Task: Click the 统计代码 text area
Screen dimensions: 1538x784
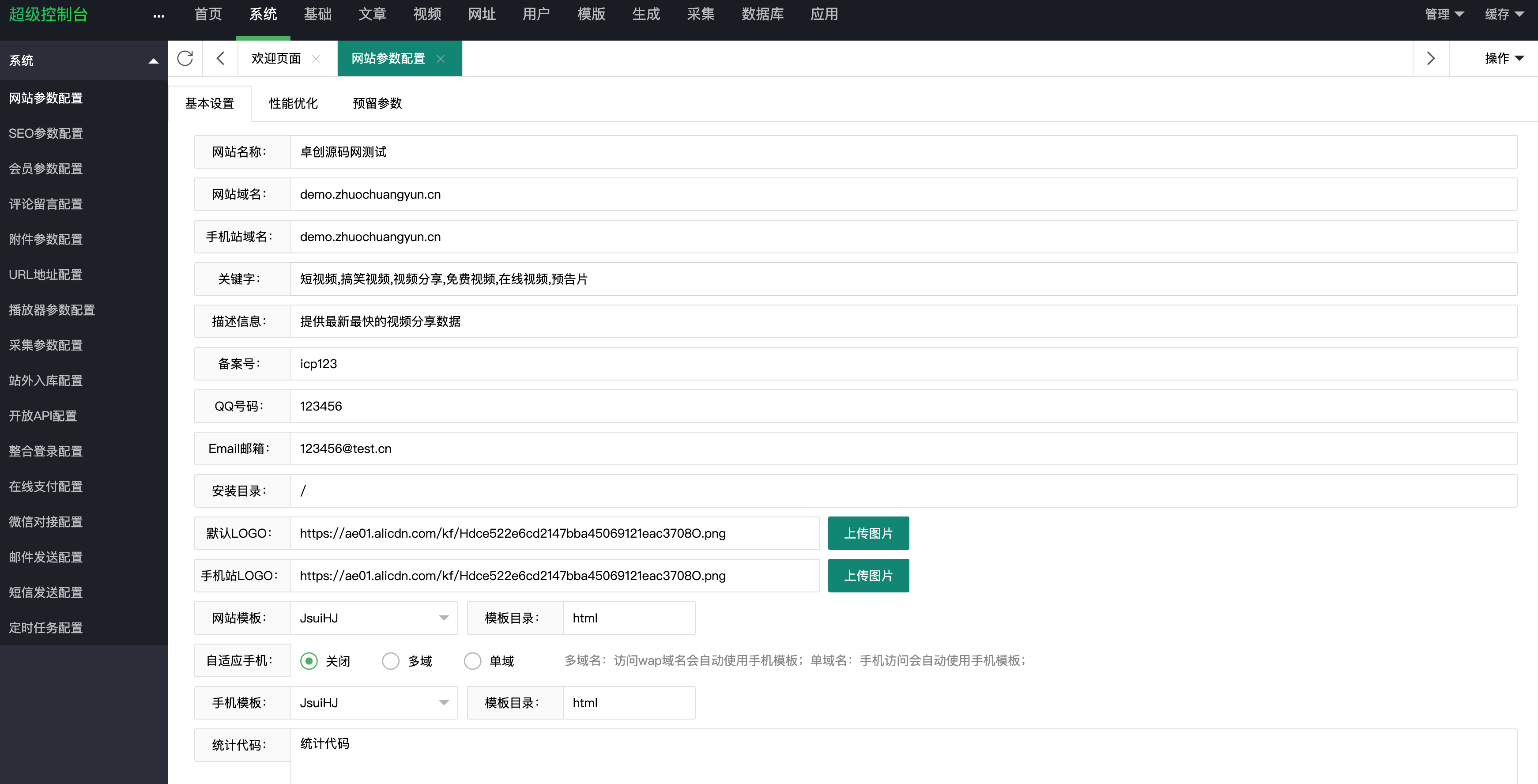Action: (903, 757)
